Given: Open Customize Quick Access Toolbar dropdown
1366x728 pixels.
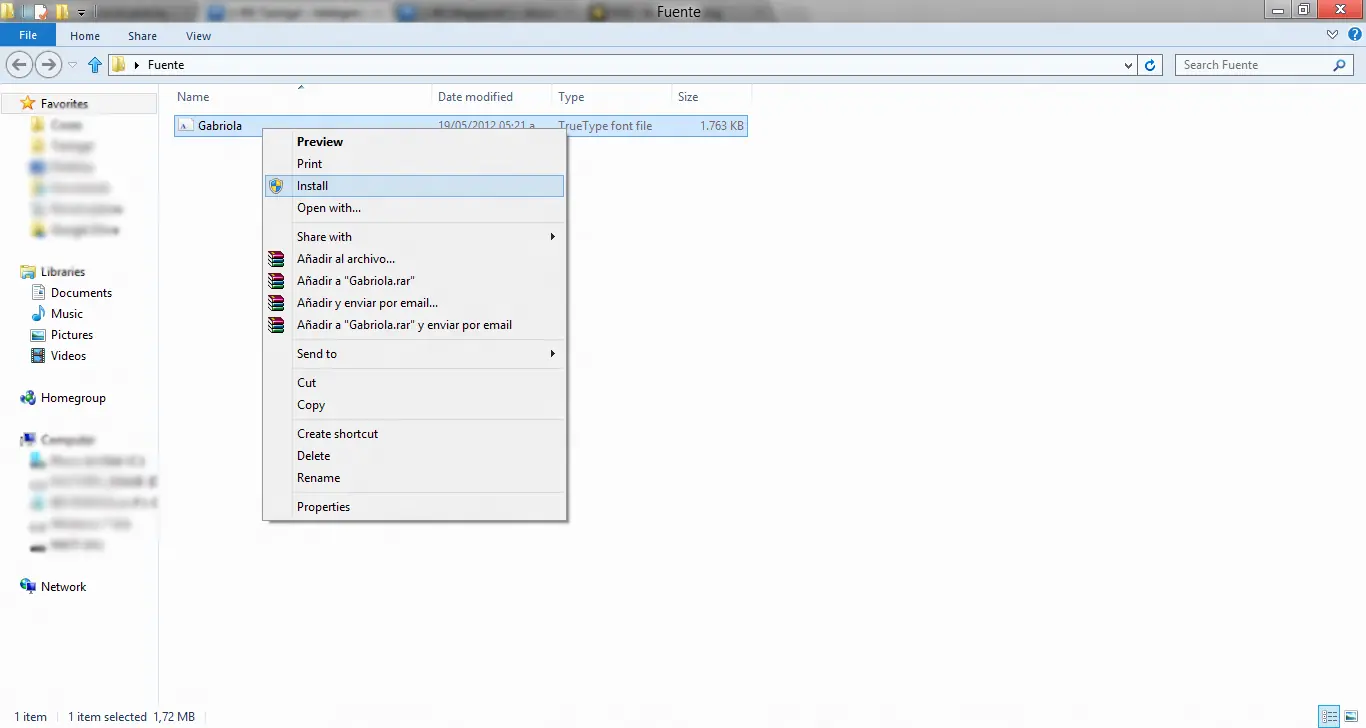Looking at the screenshot, I should tap(81, 12).
